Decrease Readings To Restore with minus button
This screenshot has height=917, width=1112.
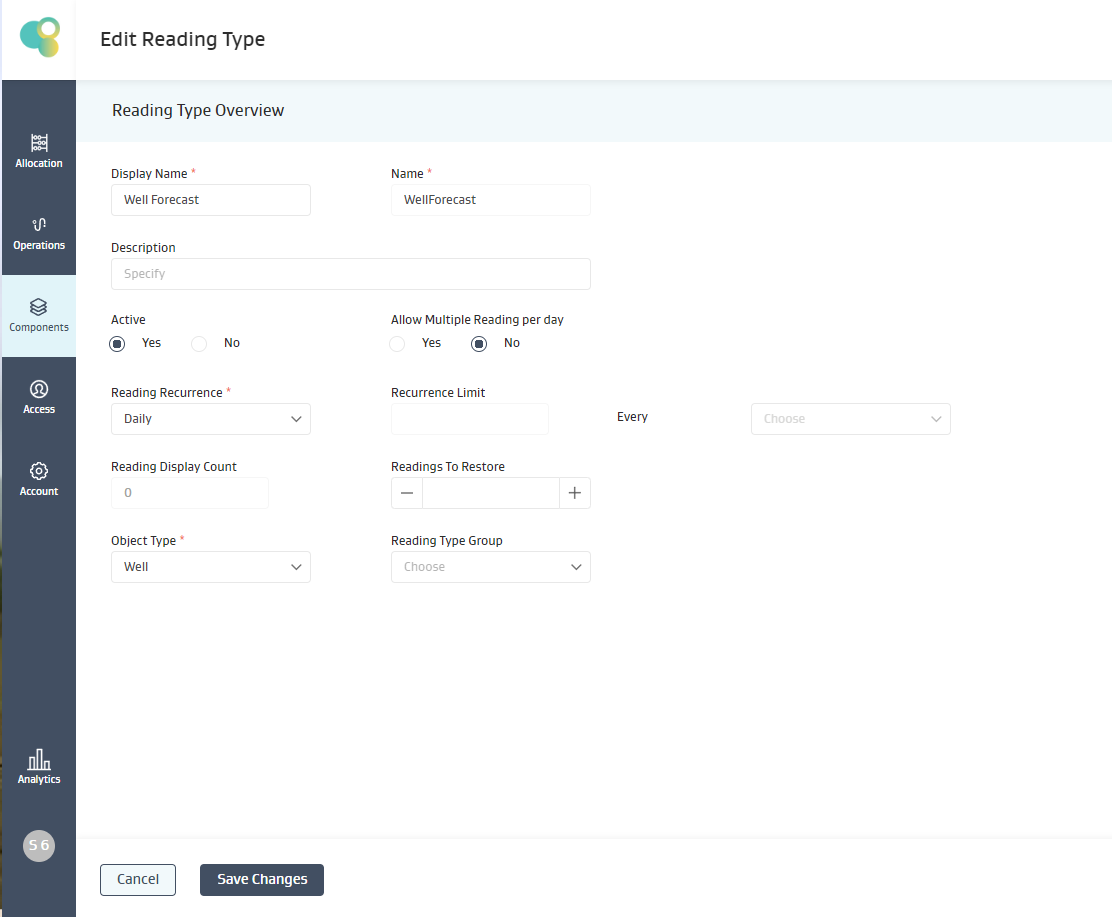tap(407, 493)
